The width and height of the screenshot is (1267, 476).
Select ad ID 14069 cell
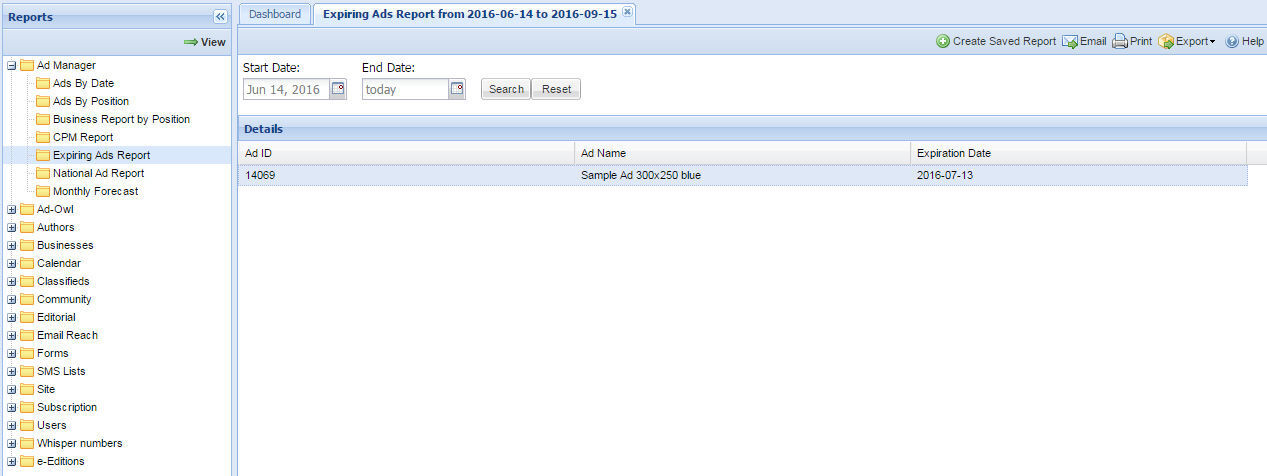[406, 175]
